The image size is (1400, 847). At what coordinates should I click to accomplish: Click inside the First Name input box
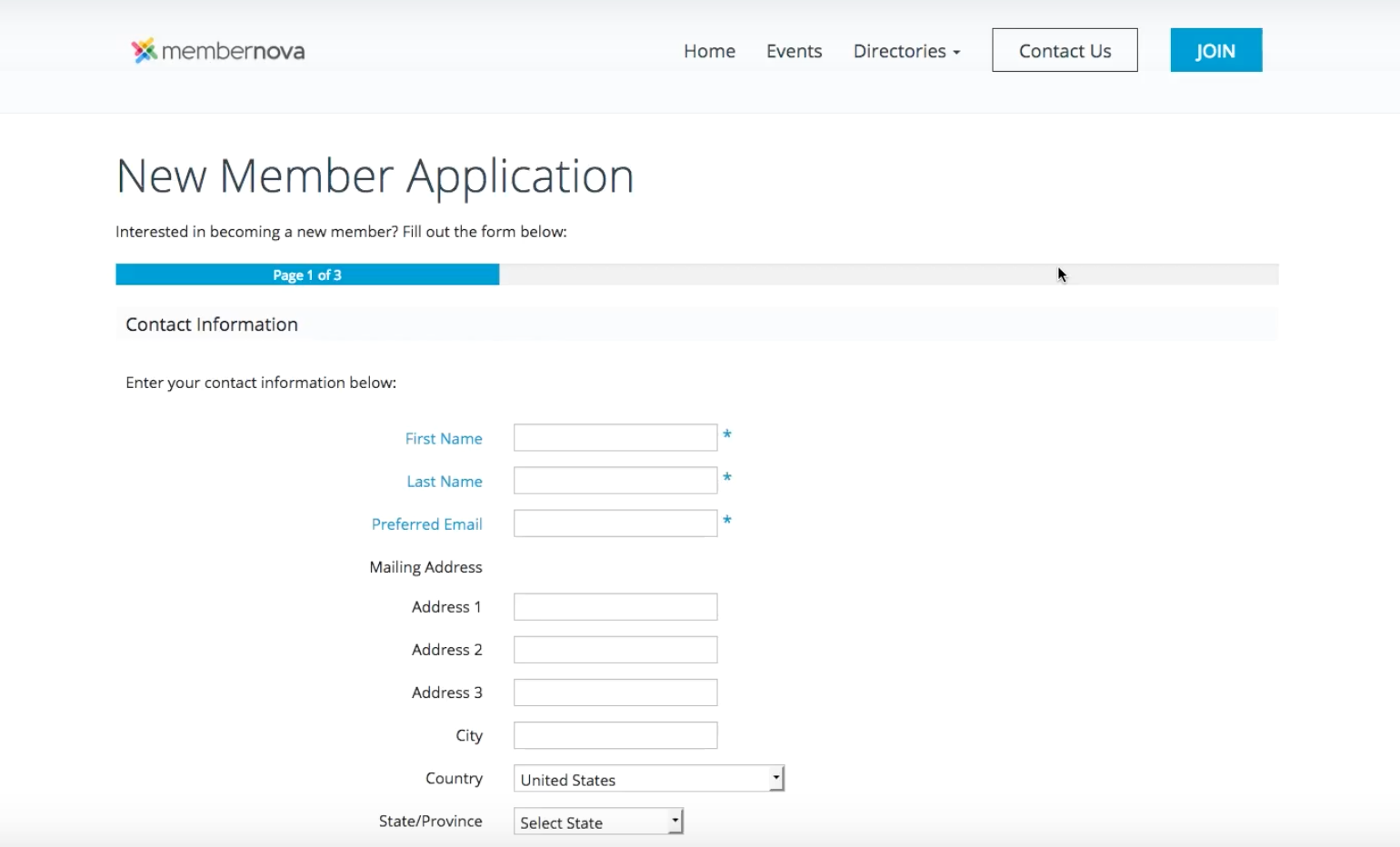615,437
